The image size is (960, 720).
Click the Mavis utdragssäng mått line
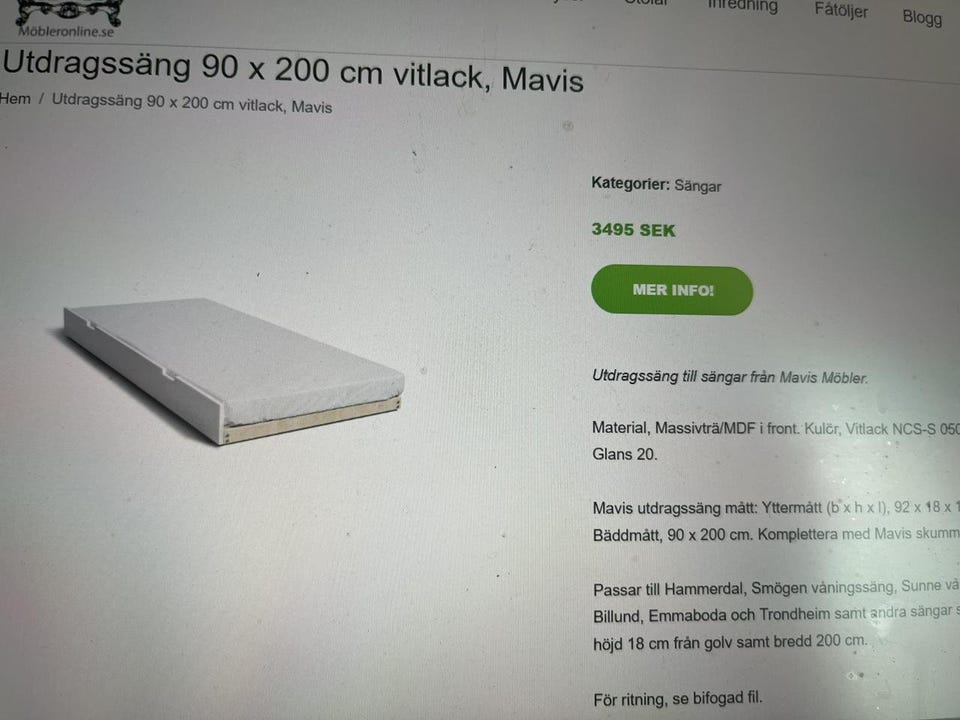776,508
